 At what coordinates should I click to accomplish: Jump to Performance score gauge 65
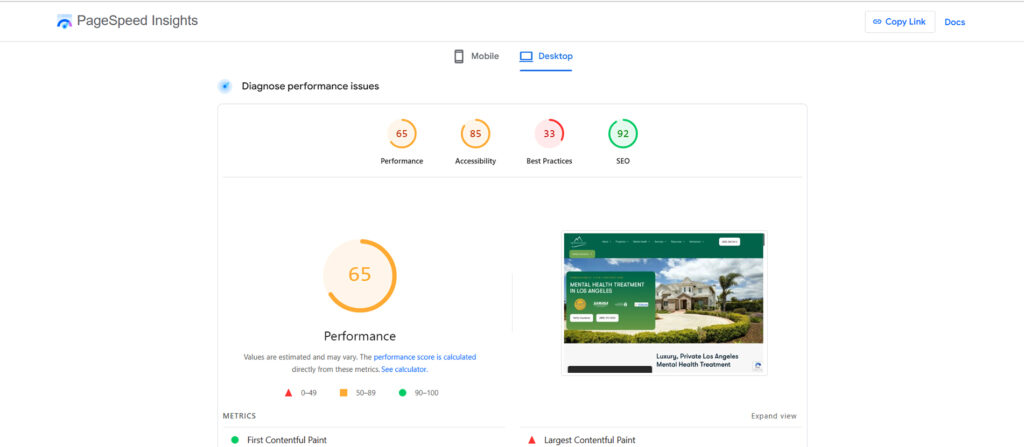click(x=402, y=134)
